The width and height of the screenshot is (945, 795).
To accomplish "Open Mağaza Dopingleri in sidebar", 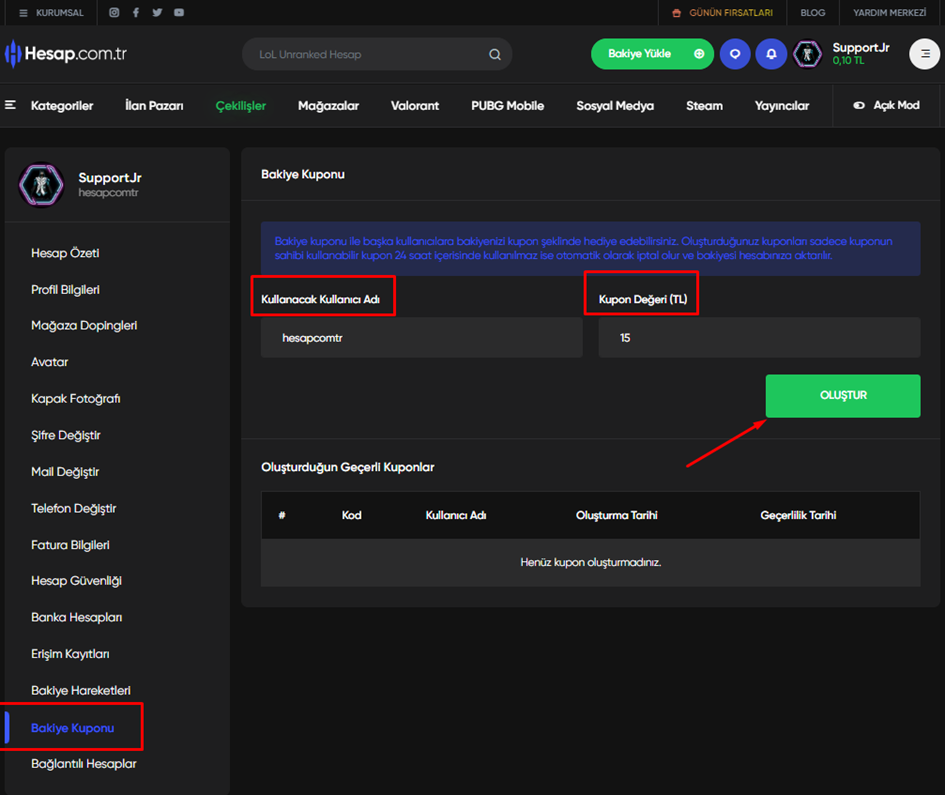I will click(84, 325).
